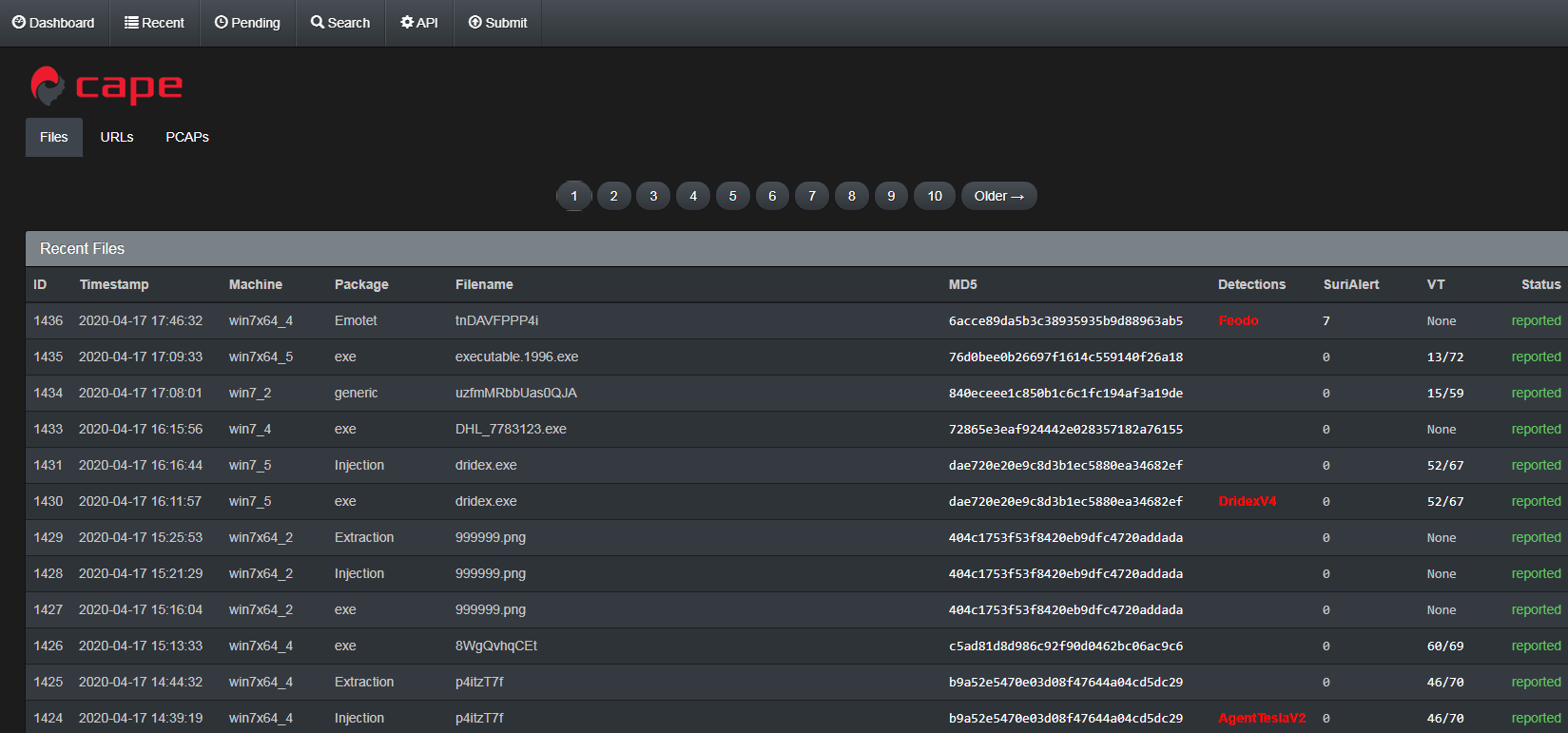
Task: Open the DridexV4 detection link
Action: (x=1247, y=501)
